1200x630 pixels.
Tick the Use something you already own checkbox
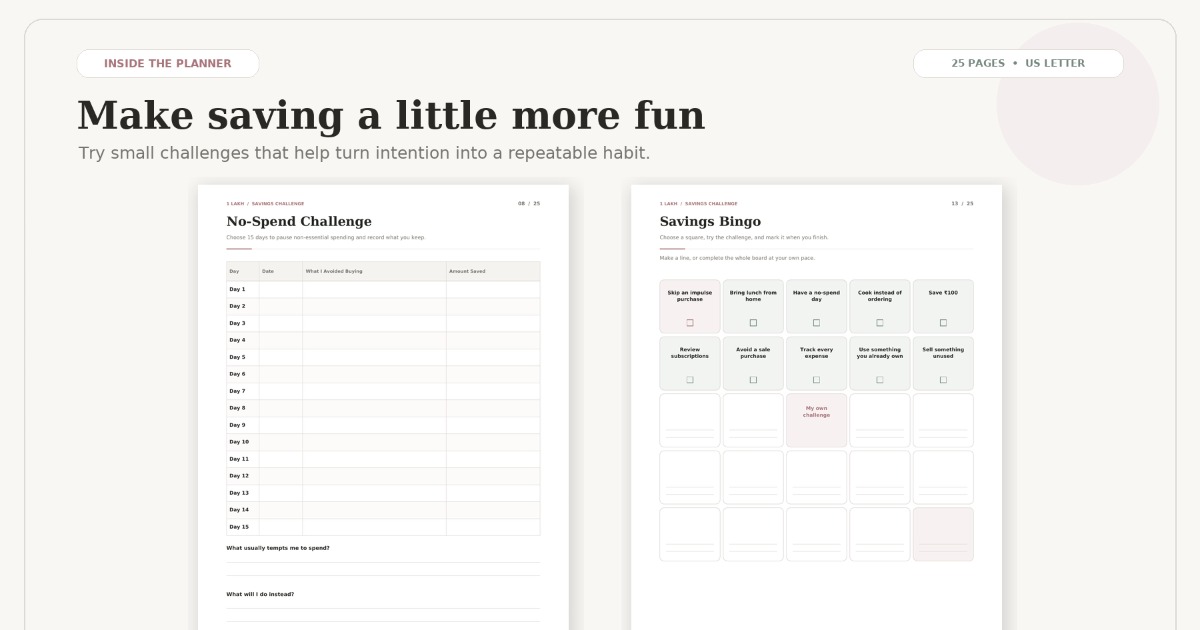(880, 379)
